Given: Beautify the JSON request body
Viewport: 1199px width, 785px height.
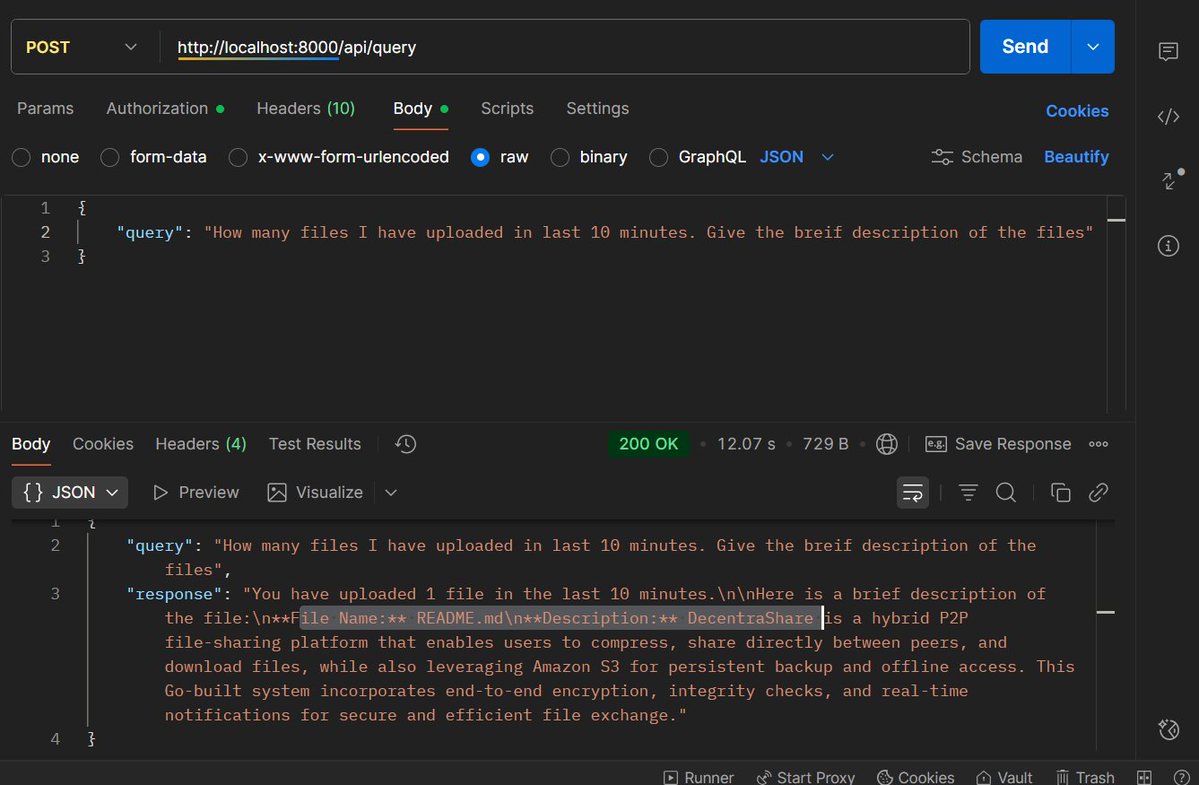Looking at the screenshot, I should 1076,157.
